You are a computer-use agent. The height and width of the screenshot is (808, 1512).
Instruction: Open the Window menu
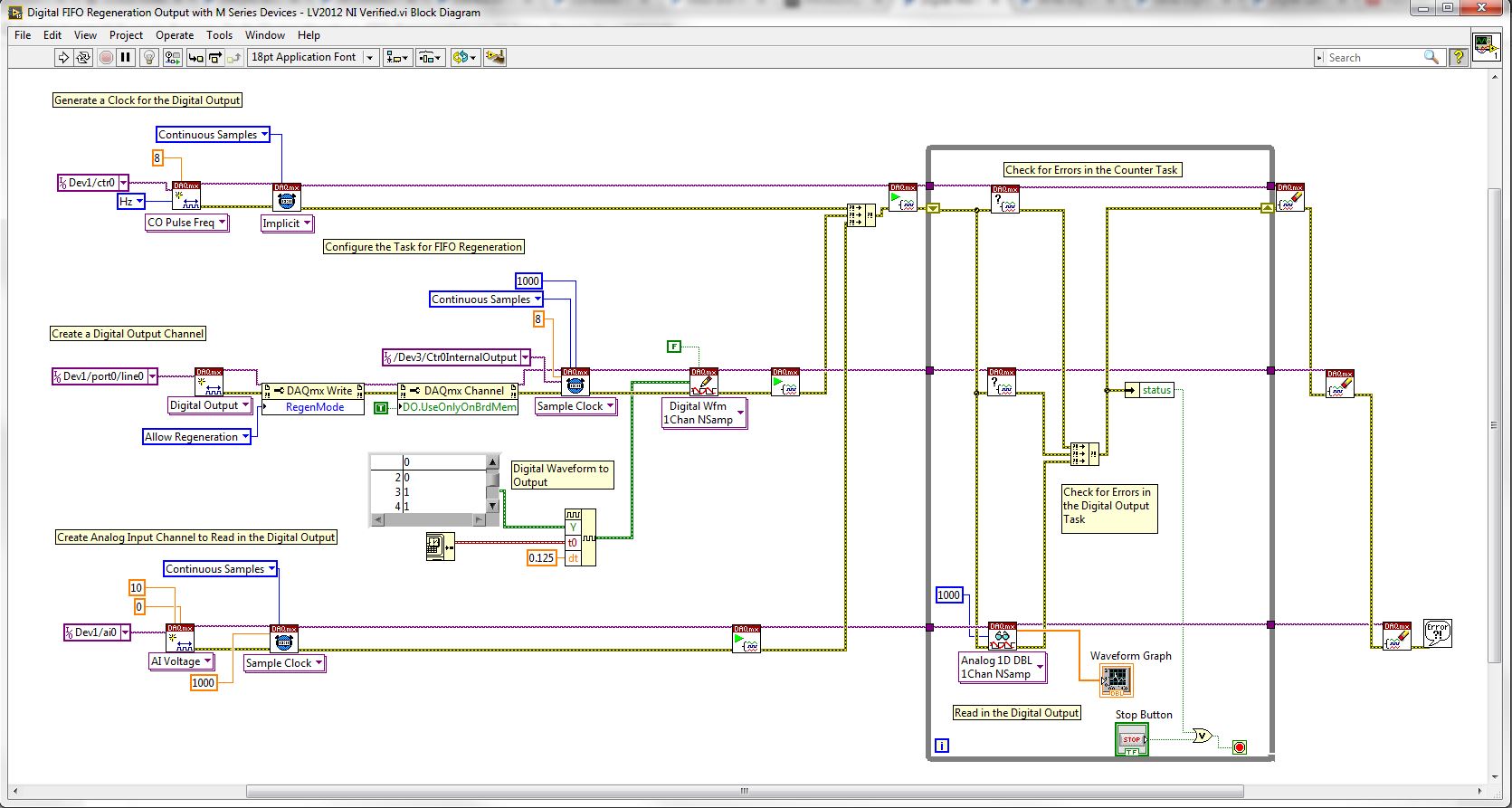pos(265,35)
